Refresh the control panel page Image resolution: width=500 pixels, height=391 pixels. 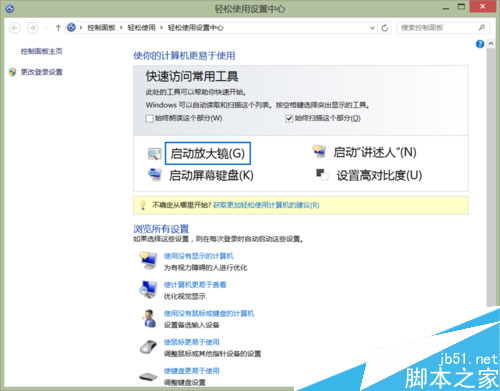pos(385,28)
